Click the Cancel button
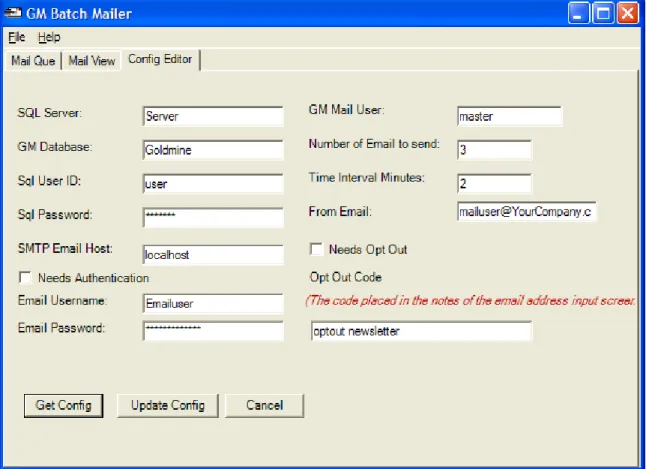 (x=264, y=406)
